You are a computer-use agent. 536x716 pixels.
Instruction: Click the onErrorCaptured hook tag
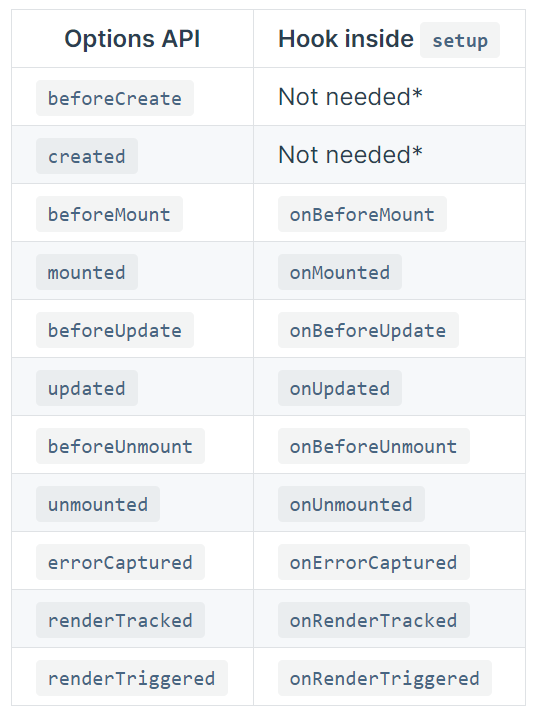[373, 562]
